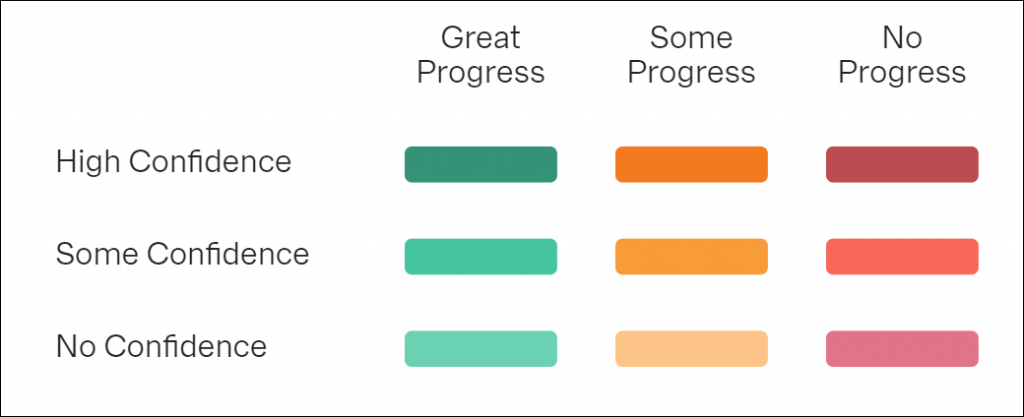Select the Some Progress column header
The width and height of the screenshot is (1024, 417).
tap(692, 55)
